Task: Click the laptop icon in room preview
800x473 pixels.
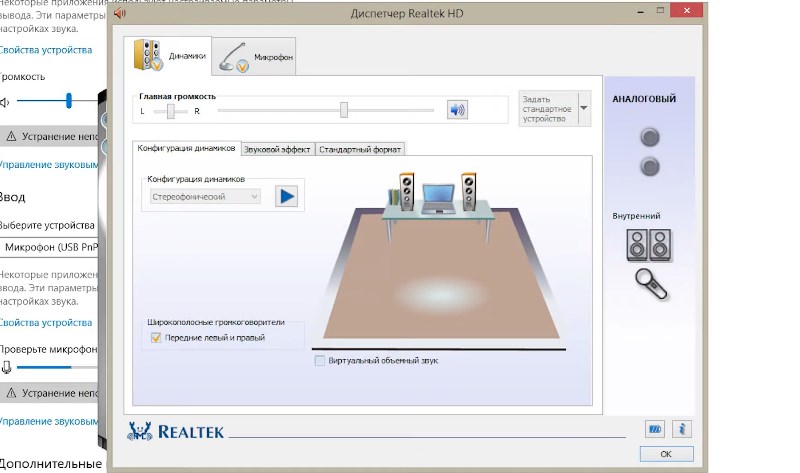Action: (x=438, y=199)
